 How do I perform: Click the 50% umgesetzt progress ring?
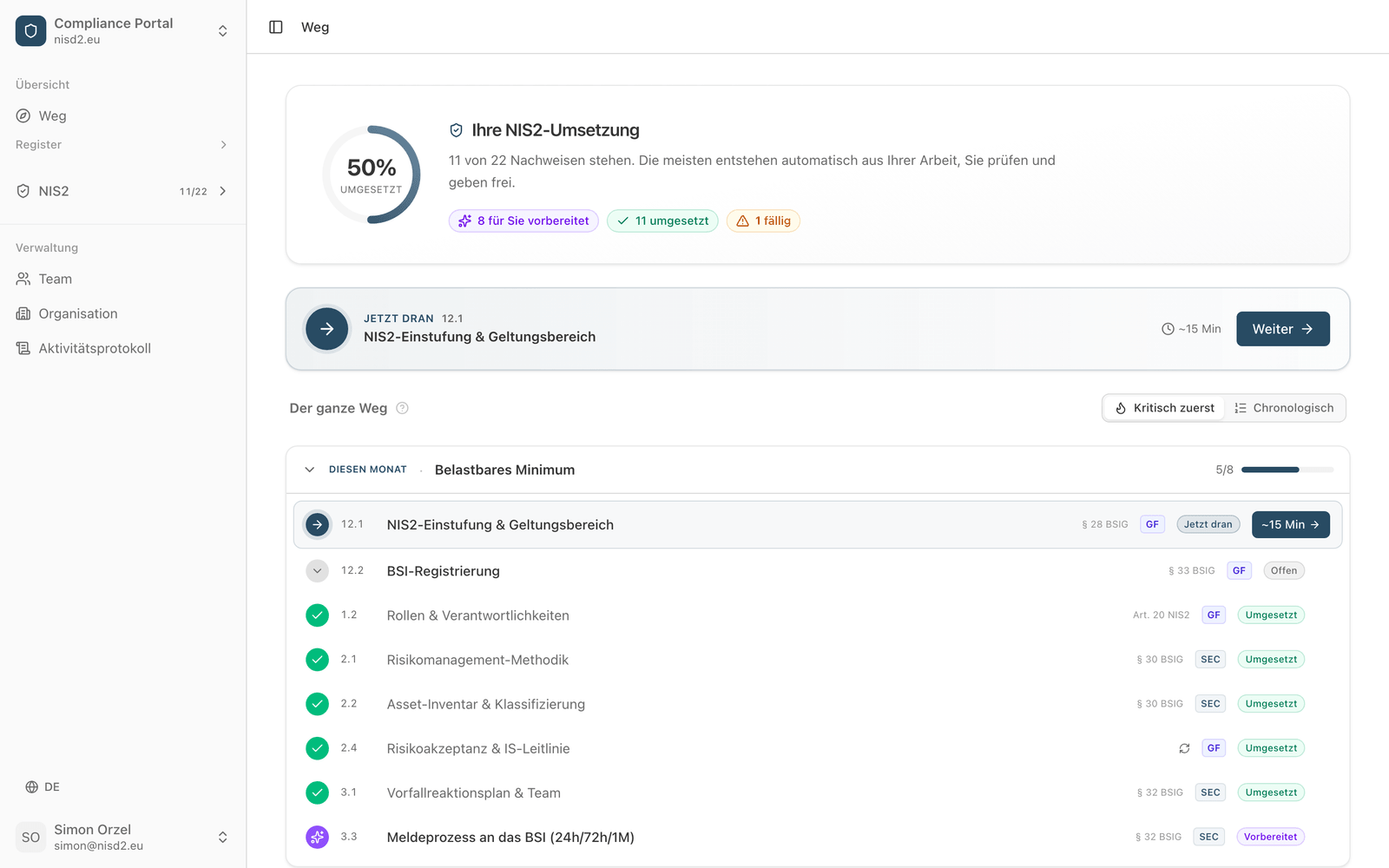(x=372, y=174)
